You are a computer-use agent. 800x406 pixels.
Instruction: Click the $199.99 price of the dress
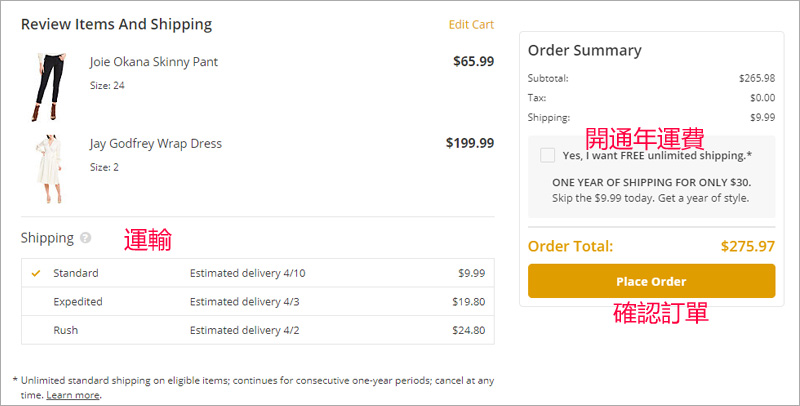(469, 144)
